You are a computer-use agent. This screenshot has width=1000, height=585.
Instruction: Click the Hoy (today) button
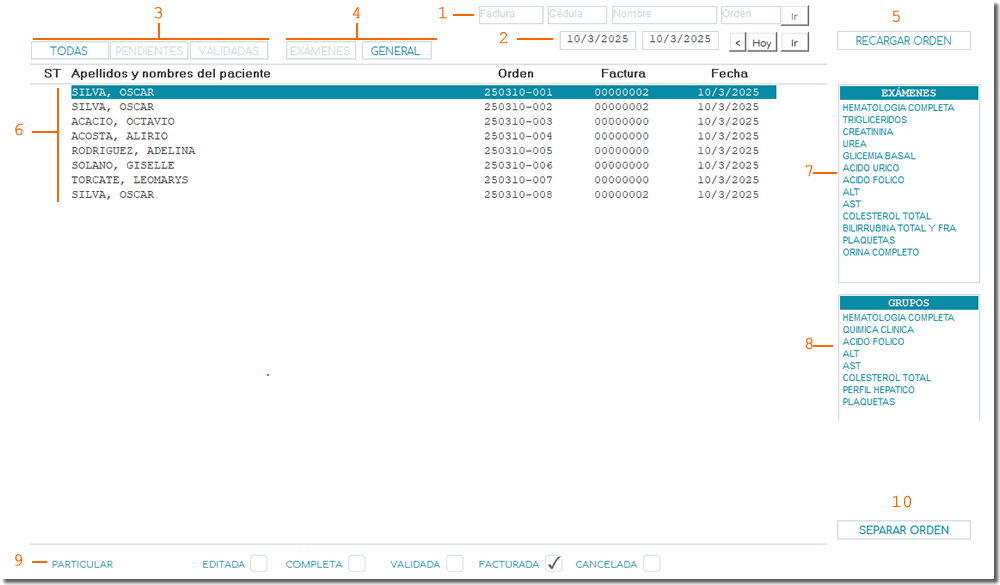(x=762, y=42)
